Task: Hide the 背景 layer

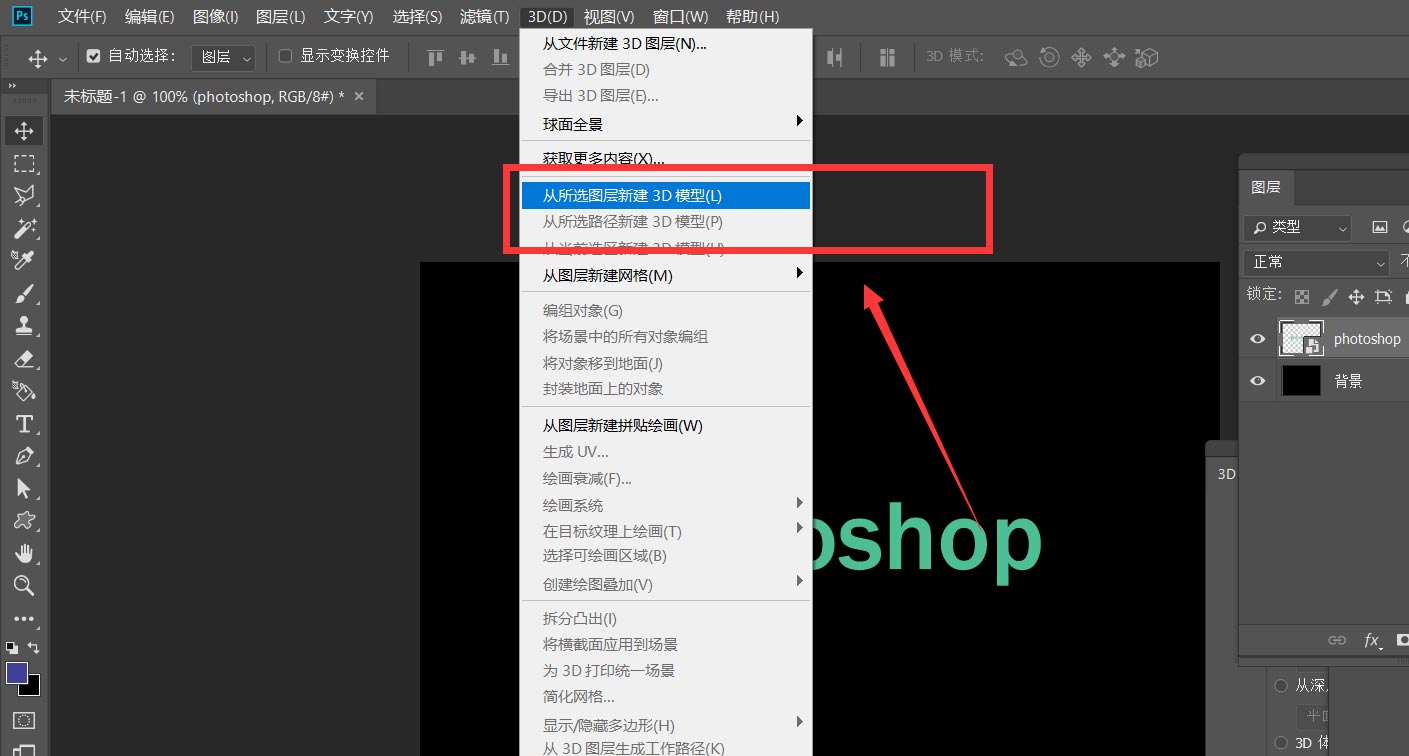Action: [1257, 380]
